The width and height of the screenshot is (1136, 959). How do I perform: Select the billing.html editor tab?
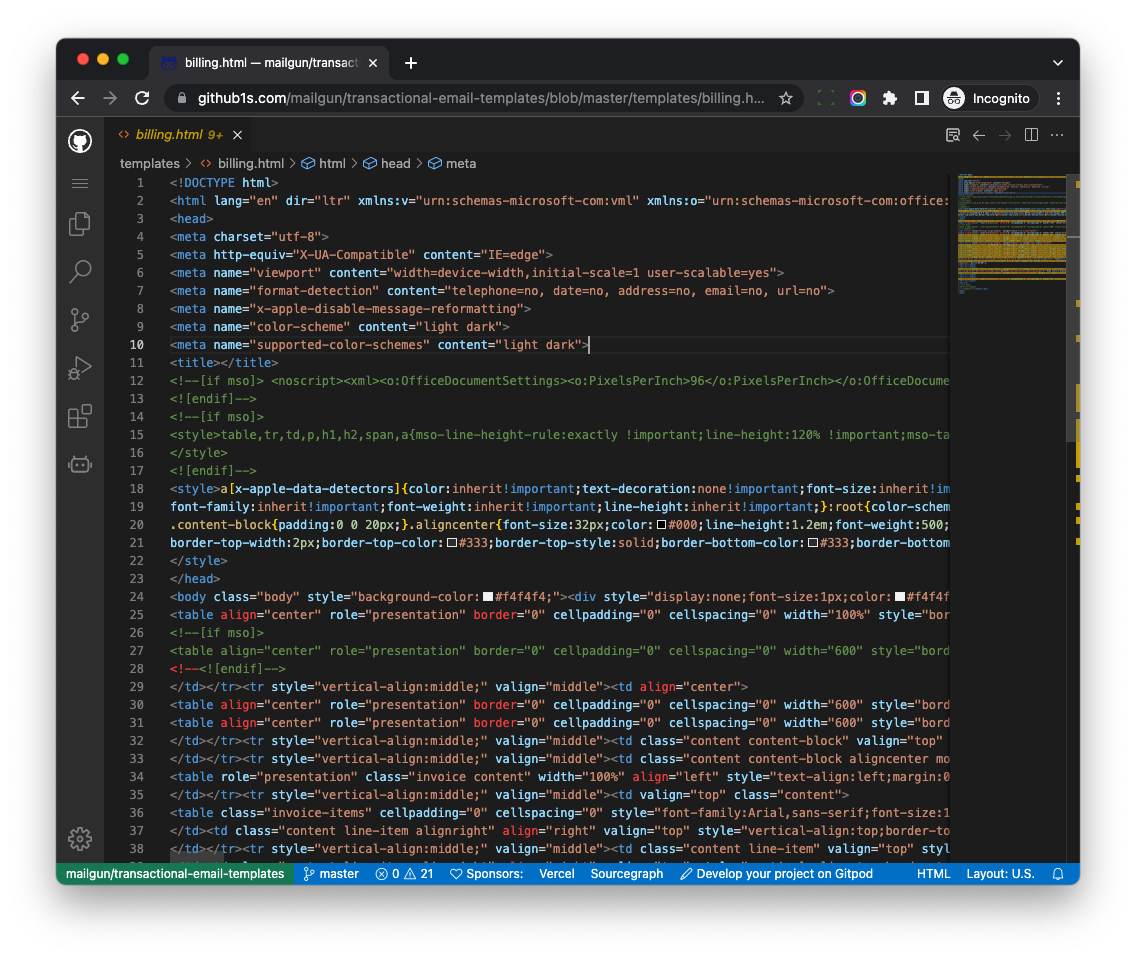coord(168,135)
